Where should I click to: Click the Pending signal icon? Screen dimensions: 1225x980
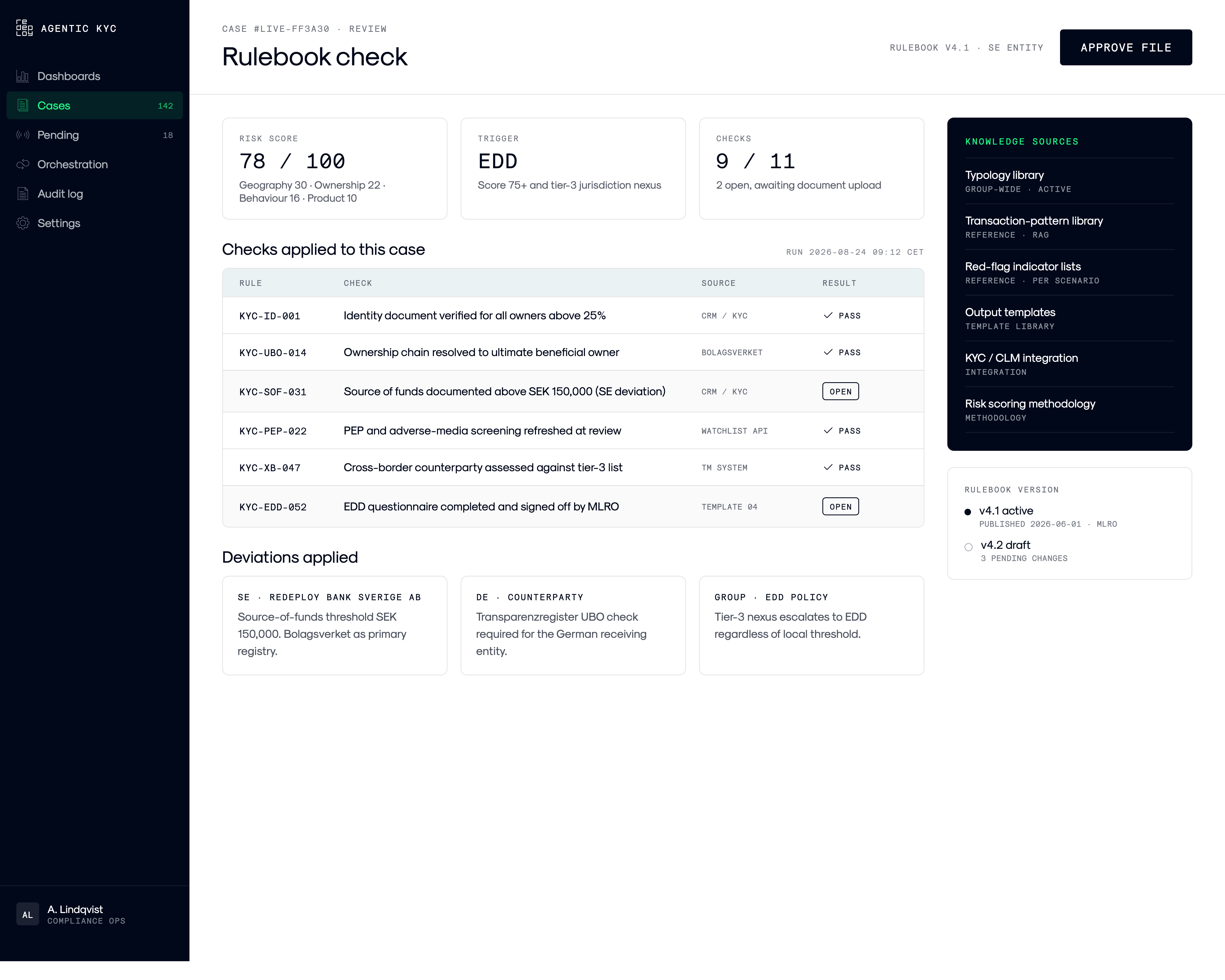coord(23,135)
